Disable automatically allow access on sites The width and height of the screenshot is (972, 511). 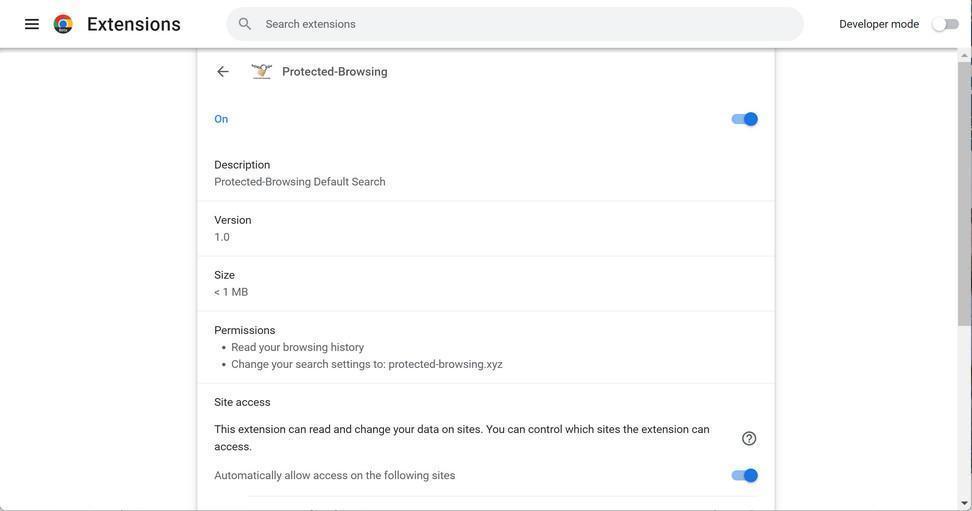pyautogui.click(x=745, y=476)
